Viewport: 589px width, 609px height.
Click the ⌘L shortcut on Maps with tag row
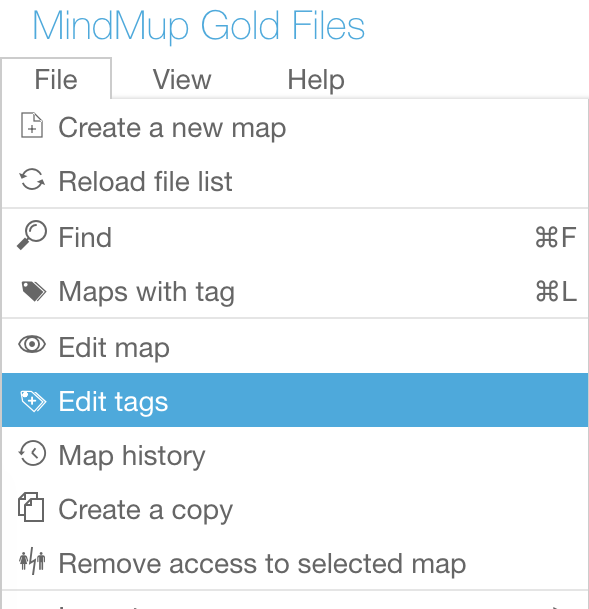[556, 291]
